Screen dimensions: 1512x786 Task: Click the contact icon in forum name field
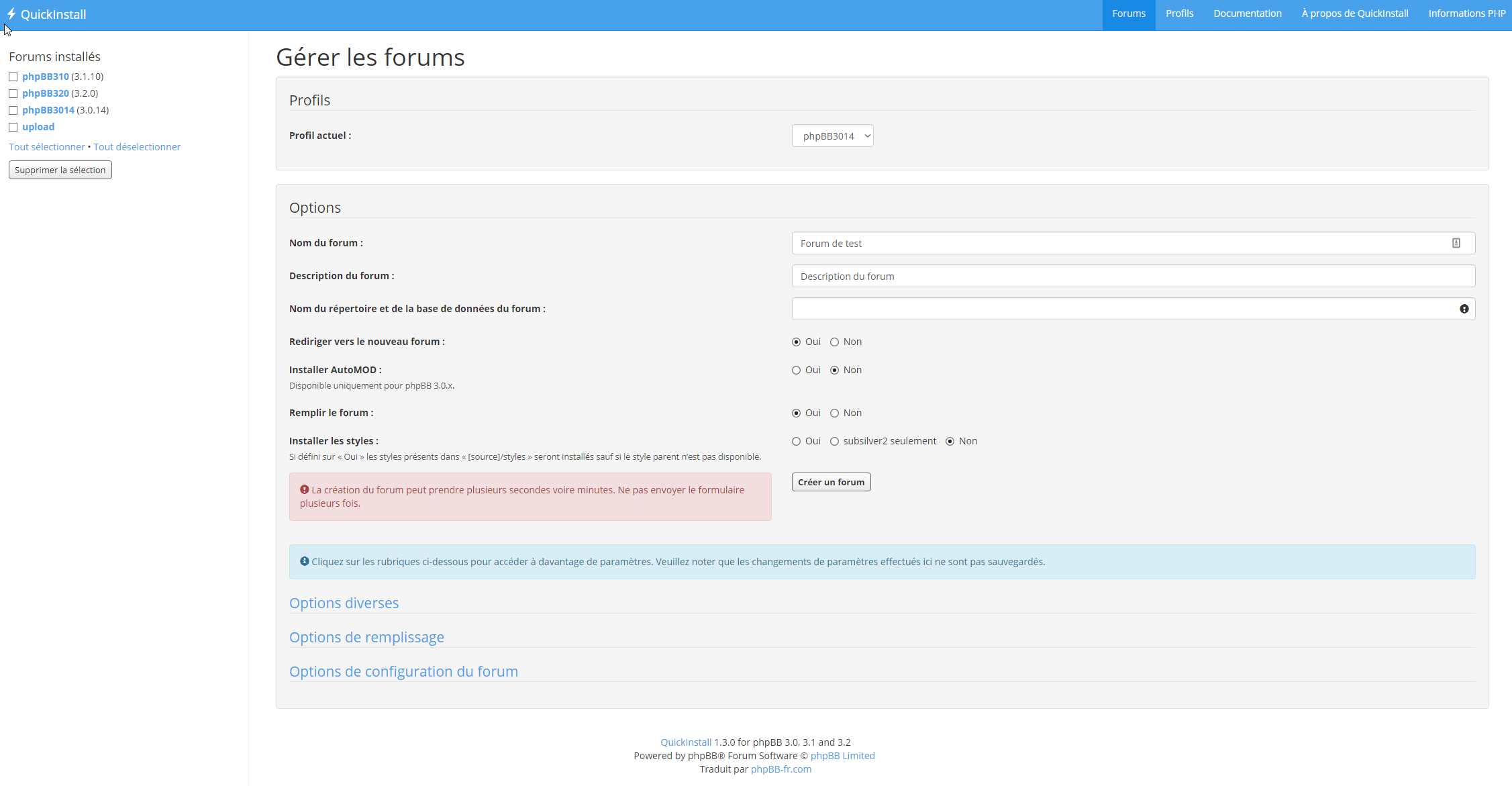click(1456, 243)
